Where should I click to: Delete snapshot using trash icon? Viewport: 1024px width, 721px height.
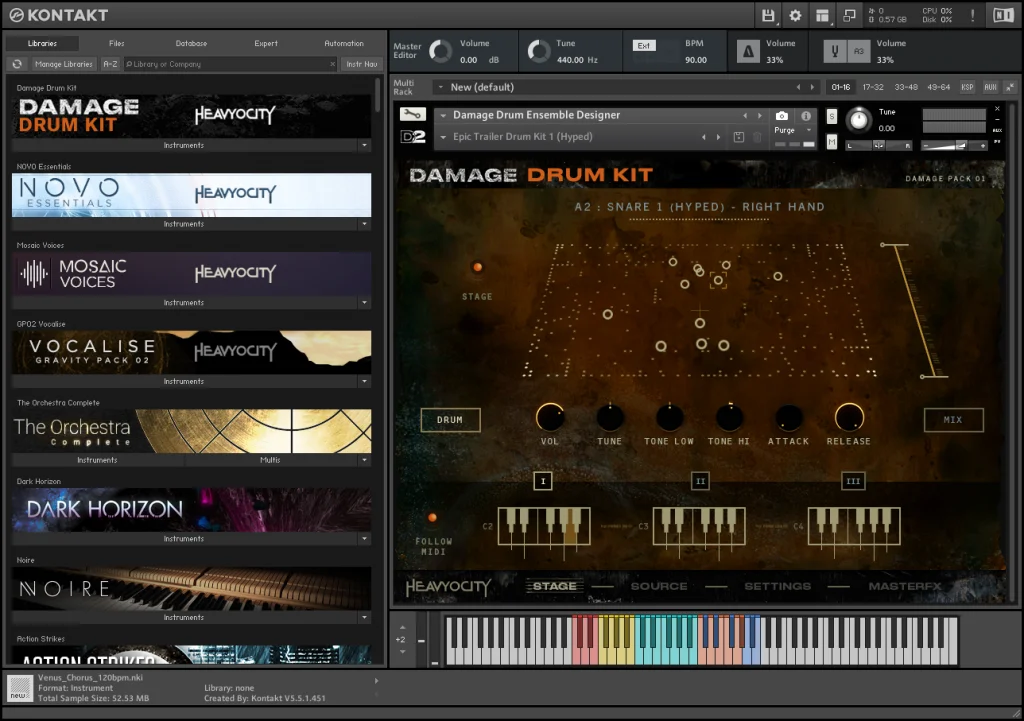pyautogui.click(x=758, y=137)
